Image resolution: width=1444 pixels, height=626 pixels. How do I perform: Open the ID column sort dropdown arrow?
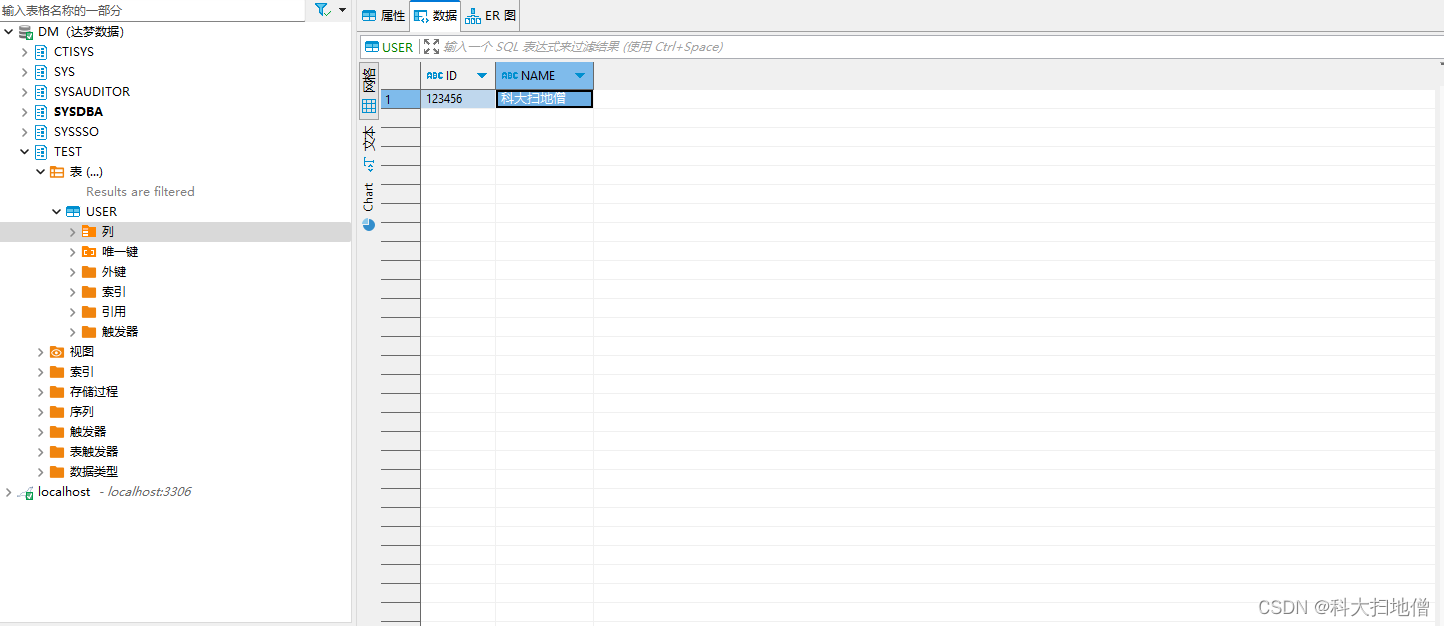(x=482, y=76)
